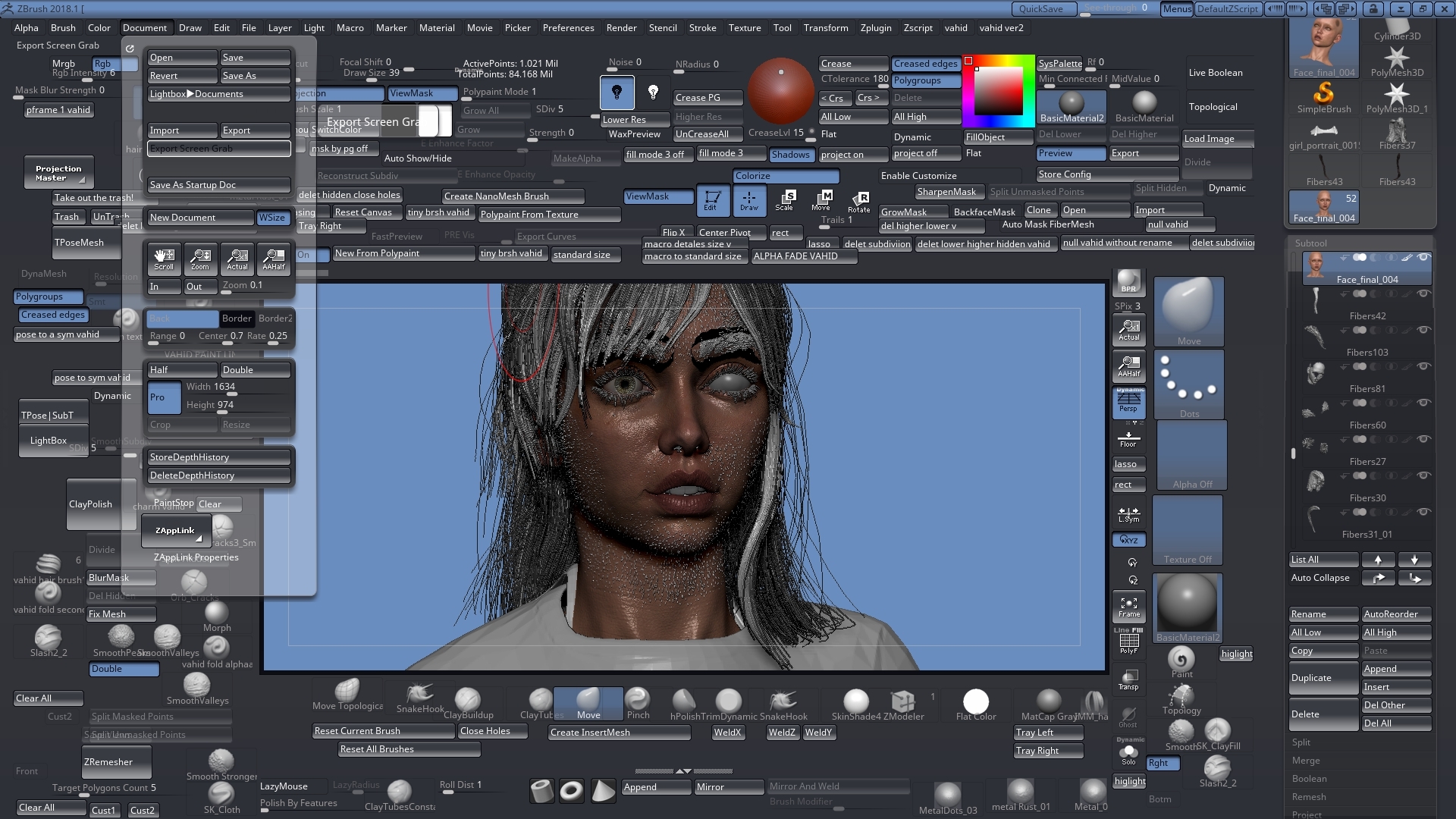The height and width of the screenshot is (819, 1456).
Task: Click the Save As Startup Doc button
Action: click(218, 185)
